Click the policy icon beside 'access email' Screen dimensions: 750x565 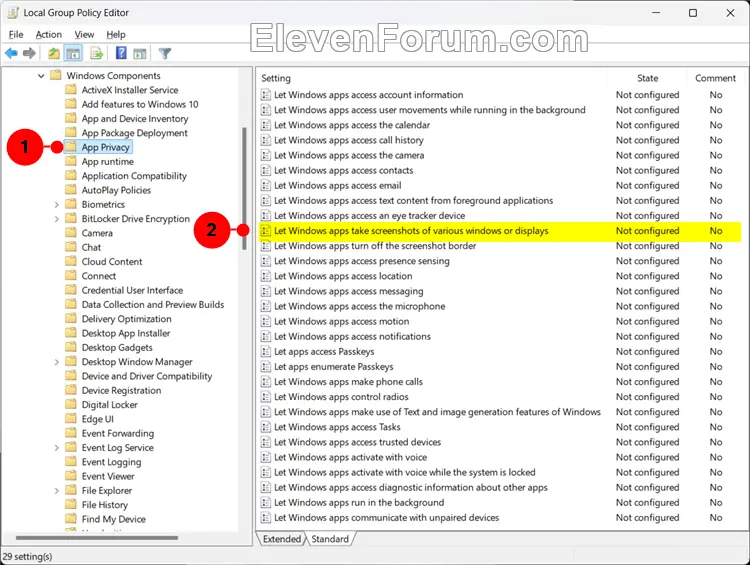tap(265, 186)
